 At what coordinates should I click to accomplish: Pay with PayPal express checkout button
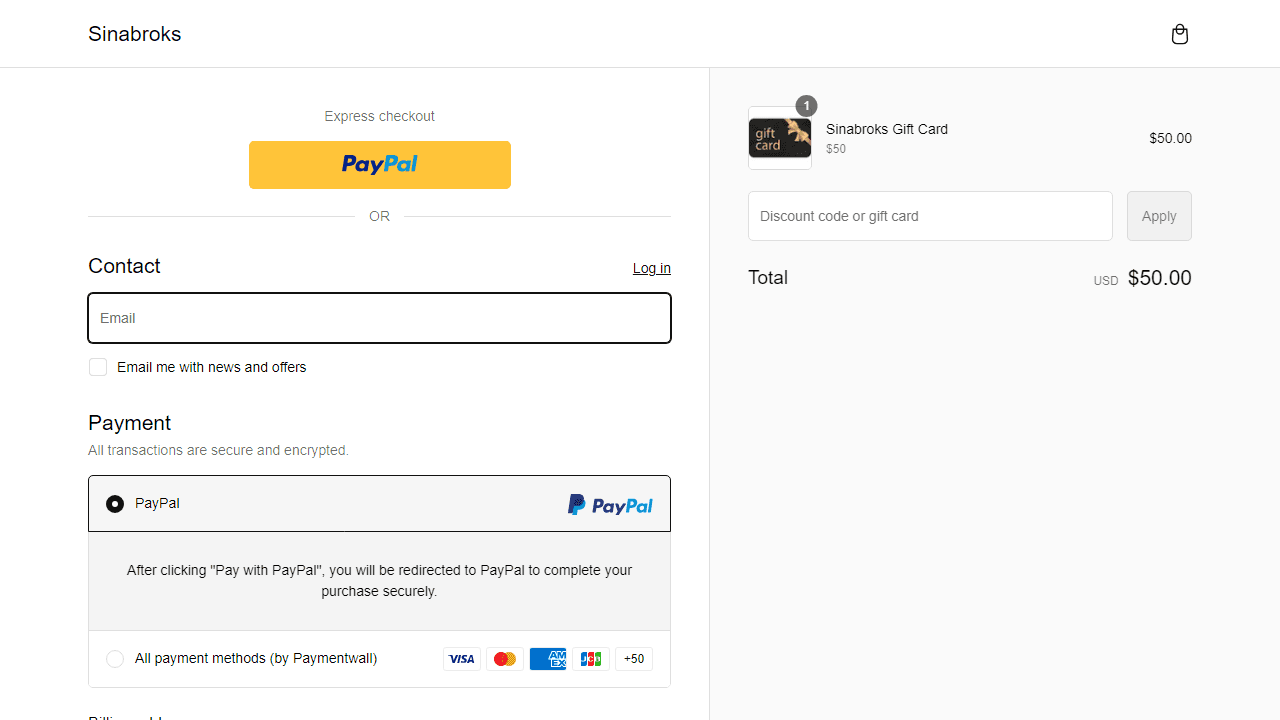380,165
